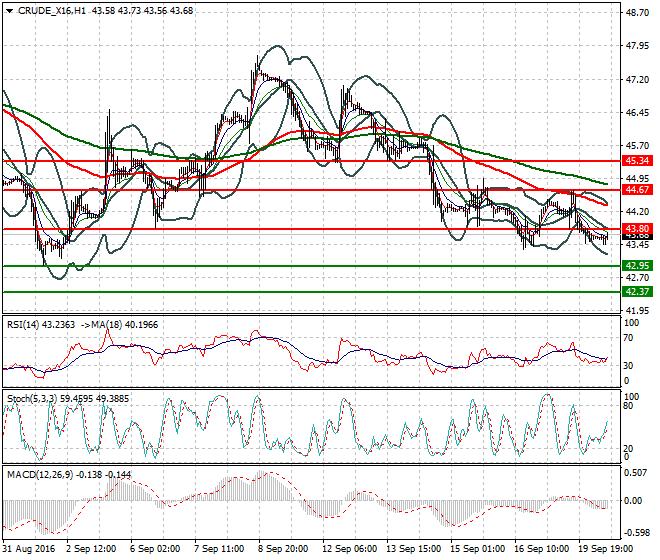660x560 pixels.
Task: Click the 48.70 price axis value
Action: [637, 13]
